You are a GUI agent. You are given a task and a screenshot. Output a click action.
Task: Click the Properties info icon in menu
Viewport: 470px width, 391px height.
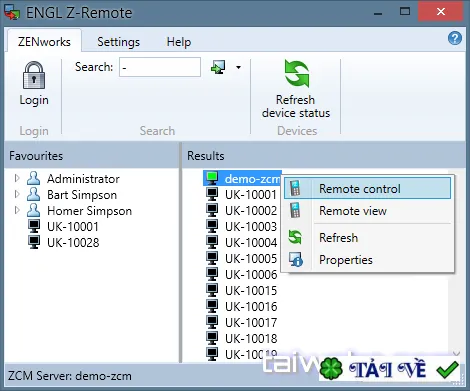(x=296, y=260)
